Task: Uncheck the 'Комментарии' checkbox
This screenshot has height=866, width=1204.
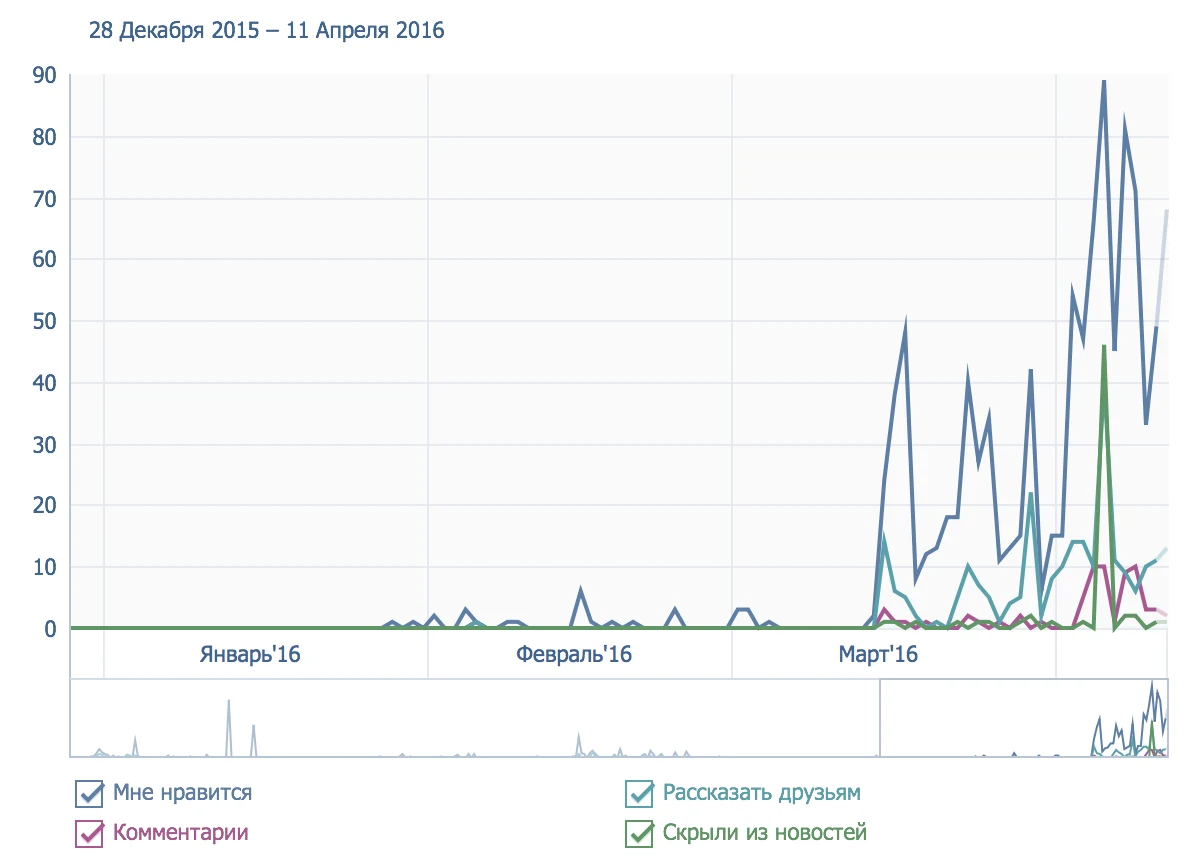Action: tap(90, 833)
